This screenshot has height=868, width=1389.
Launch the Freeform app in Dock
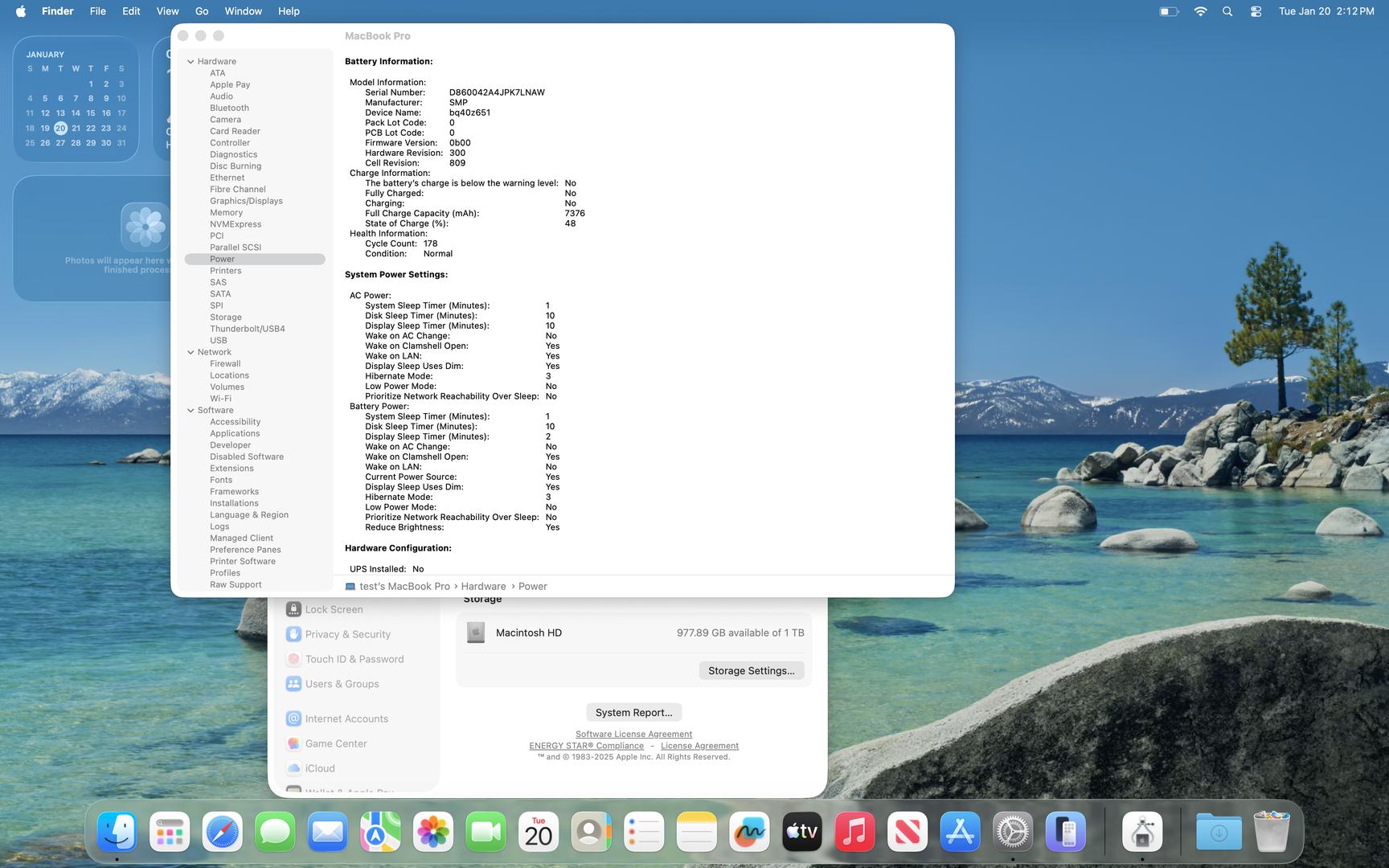click(749, 832)
